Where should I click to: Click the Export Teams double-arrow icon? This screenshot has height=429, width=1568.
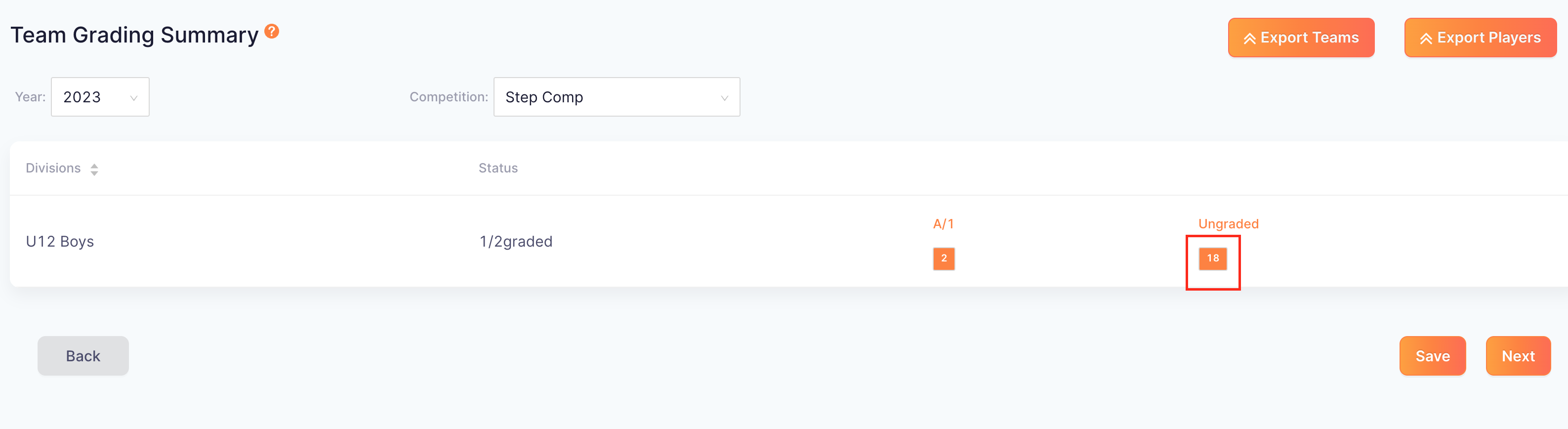tap(1250, 39)
